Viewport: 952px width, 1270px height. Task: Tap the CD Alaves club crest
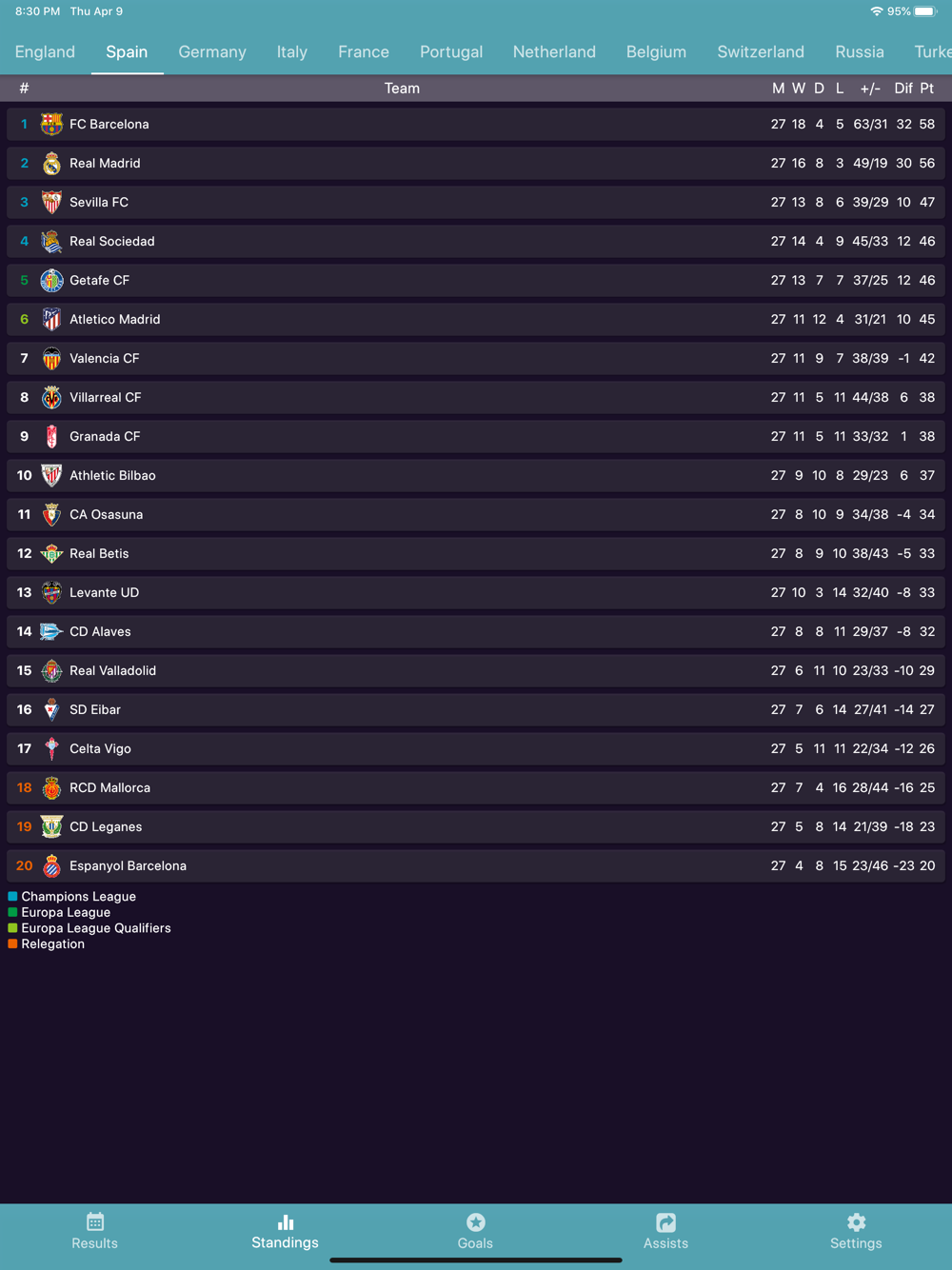point(51,631)
